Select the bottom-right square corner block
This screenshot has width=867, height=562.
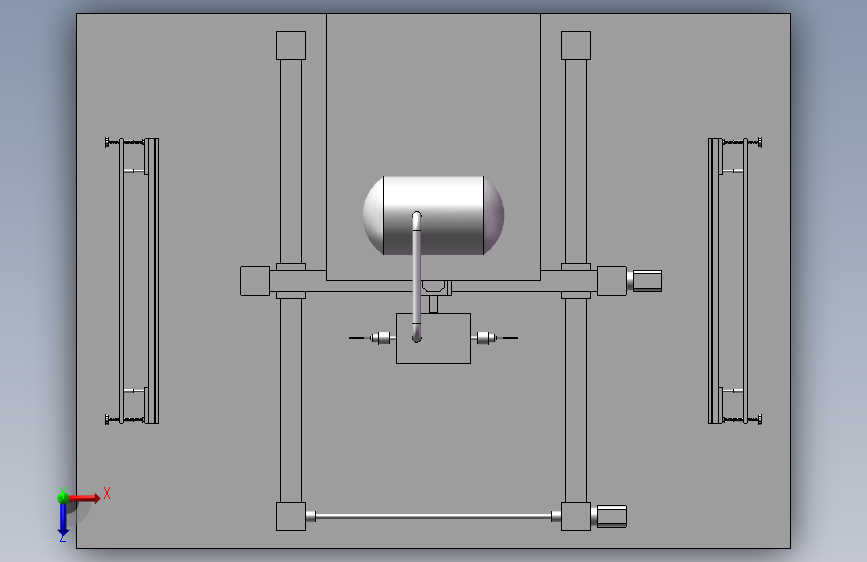(x=576, y=517)
